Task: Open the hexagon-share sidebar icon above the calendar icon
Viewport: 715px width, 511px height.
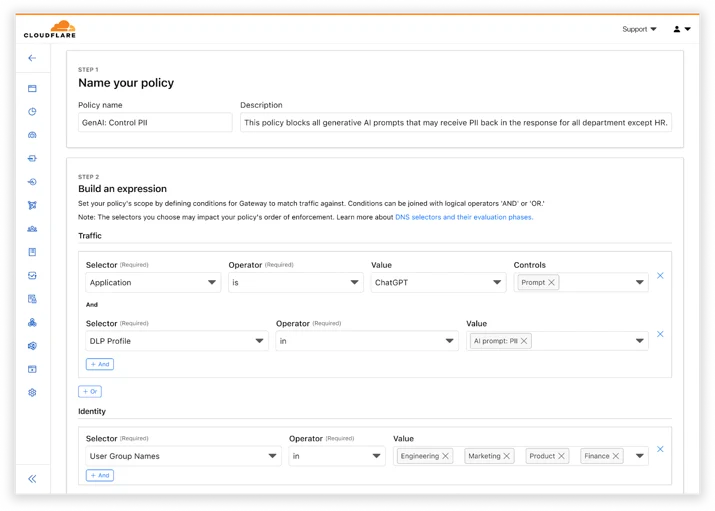Action: pyautogui.click(x=32, y=346)
